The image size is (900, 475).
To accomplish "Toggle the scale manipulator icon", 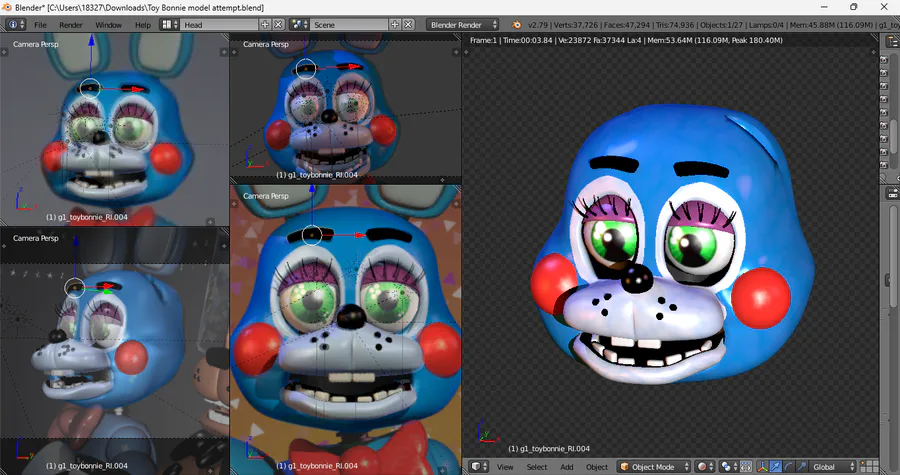I will coord(802,466).
